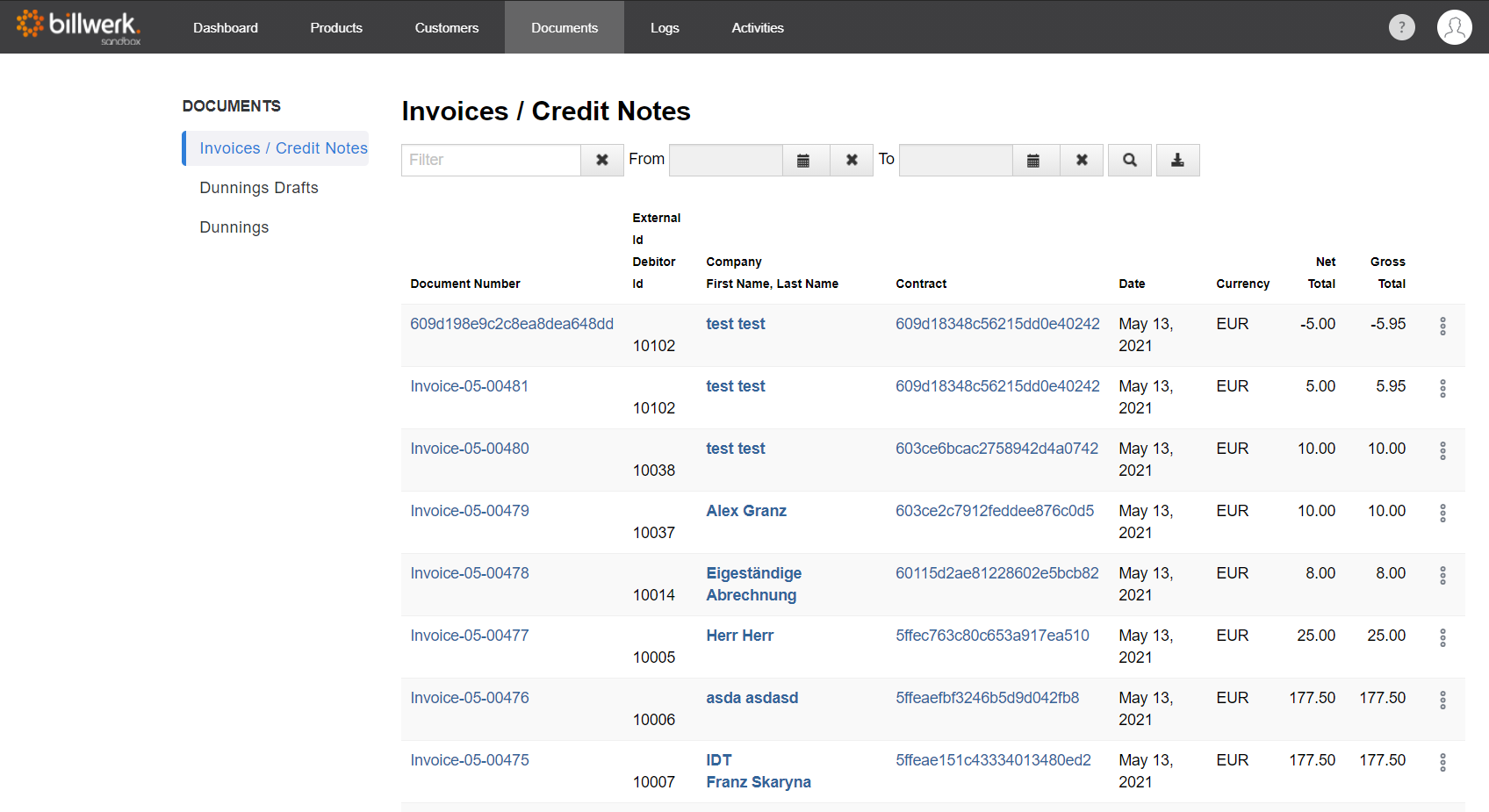This screenshot has width=1489, height=812.
Task: Clear the To date field
Action: (1082, 160)
